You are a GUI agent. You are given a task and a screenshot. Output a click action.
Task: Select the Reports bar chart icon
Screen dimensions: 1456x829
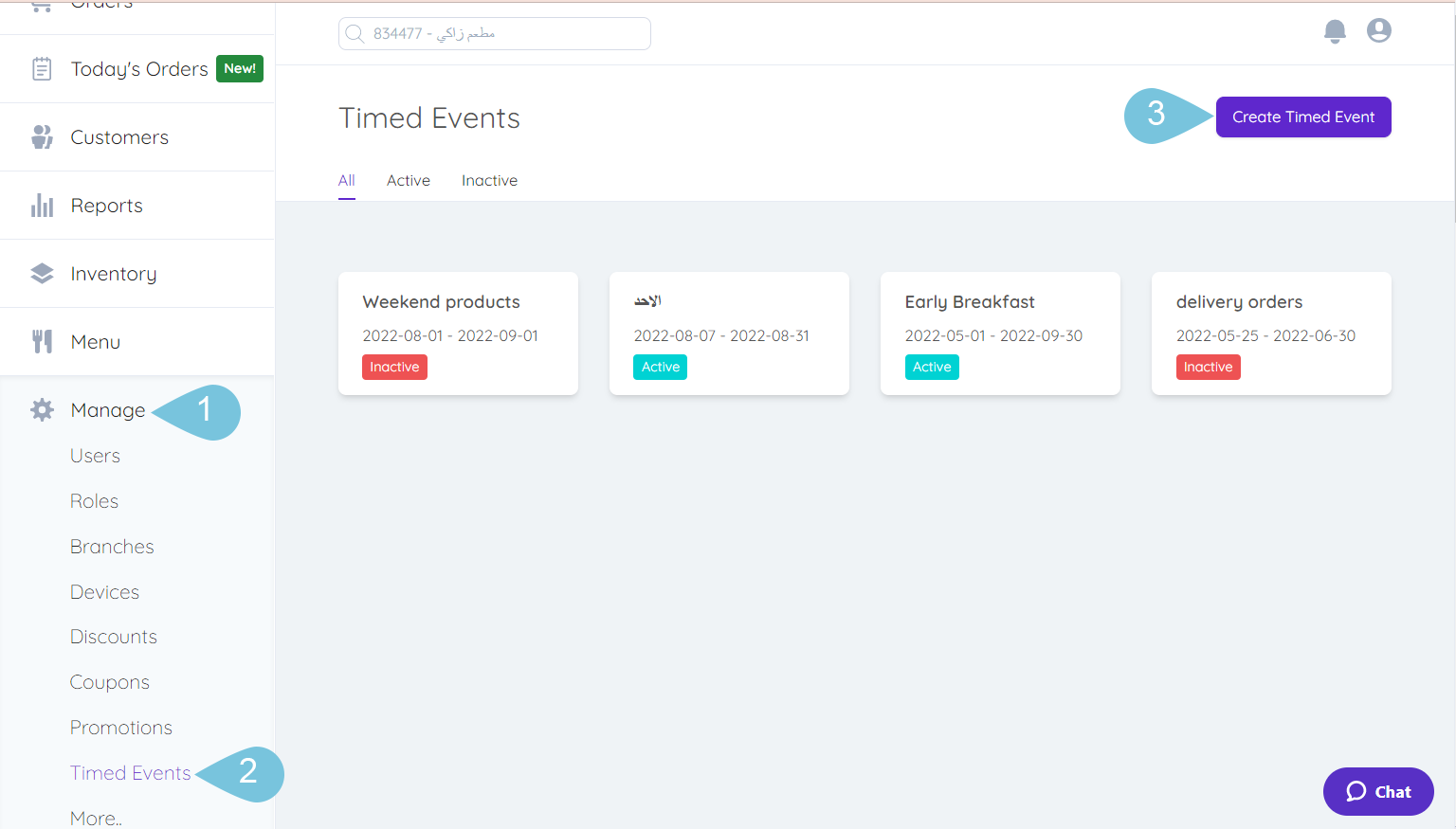42,205
